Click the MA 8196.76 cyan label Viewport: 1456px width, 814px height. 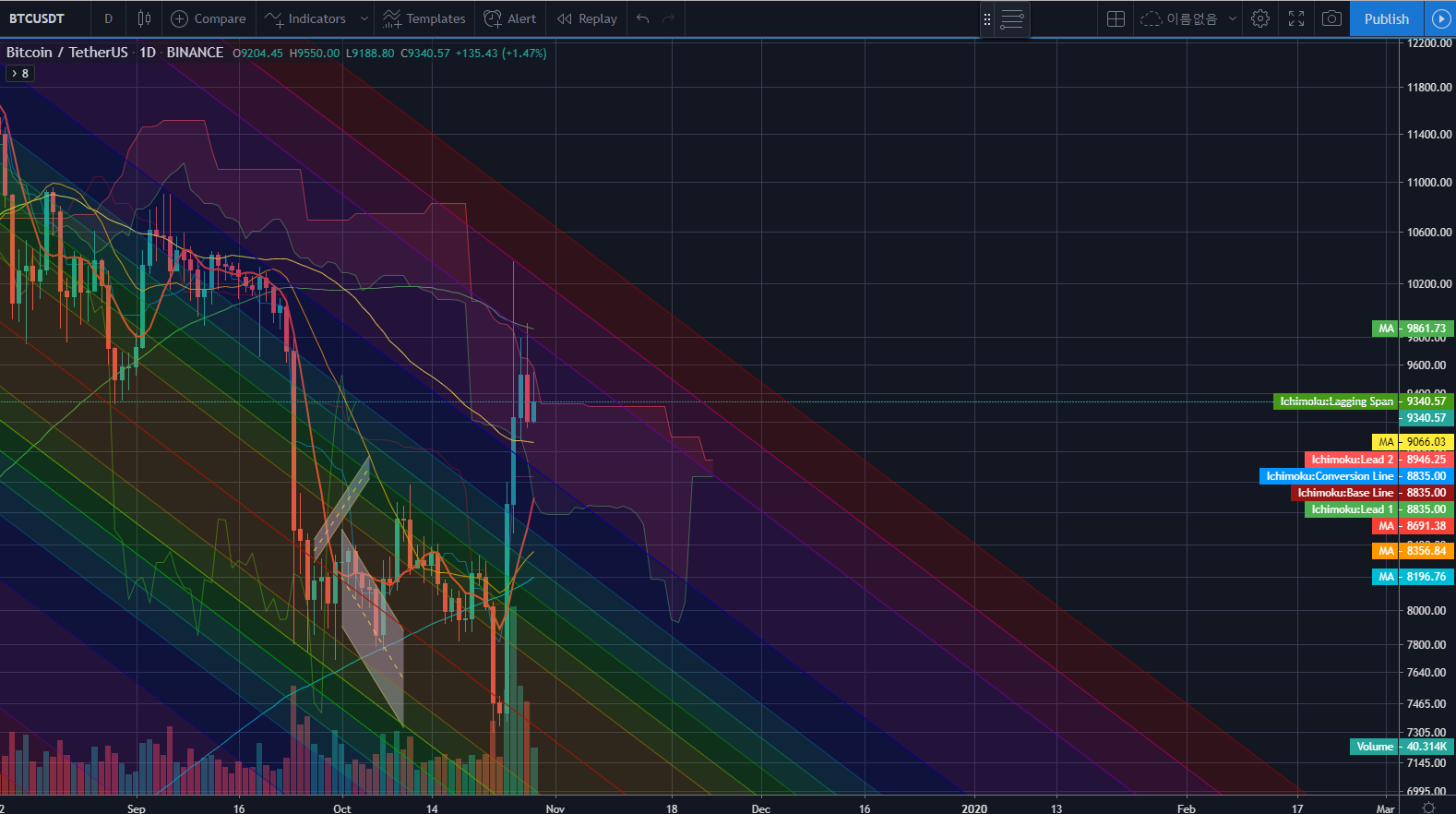1414,577
